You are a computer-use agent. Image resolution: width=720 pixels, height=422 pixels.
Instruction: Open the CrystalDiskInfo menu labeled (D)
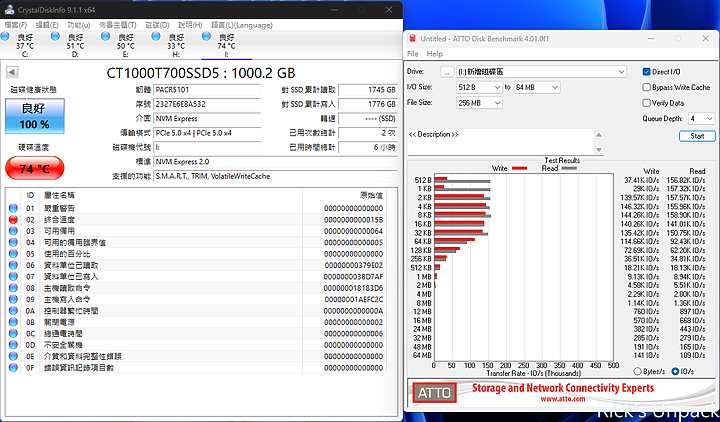pyautogui.click(x=158, y=25)
